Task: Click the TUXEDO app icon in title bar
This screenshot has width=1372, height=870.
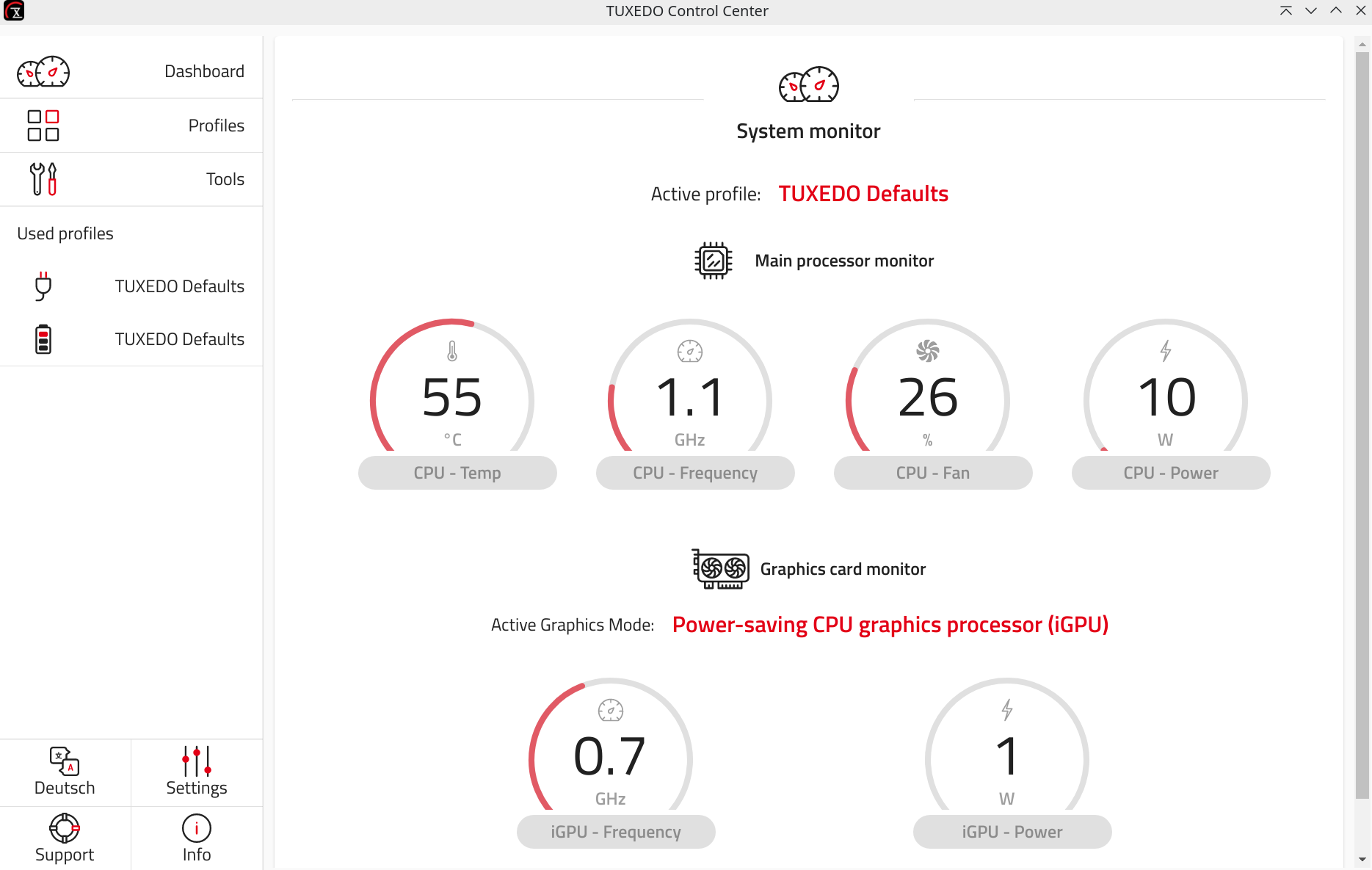Action: (14, 11)
